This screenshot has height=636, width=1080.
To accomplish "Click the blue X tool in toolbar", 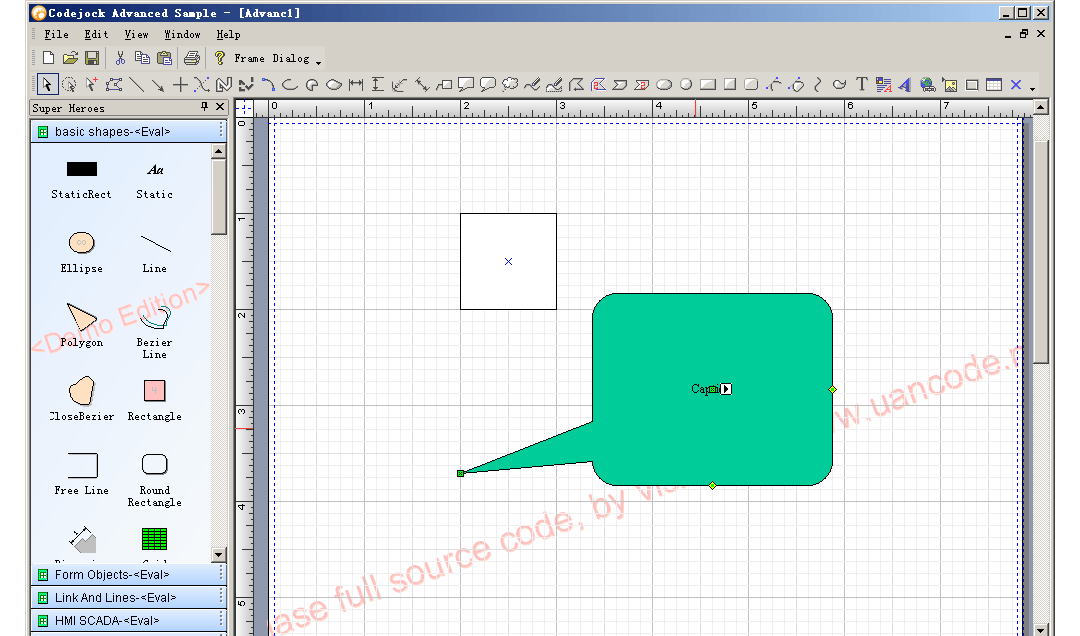I will pos(1016,85).
